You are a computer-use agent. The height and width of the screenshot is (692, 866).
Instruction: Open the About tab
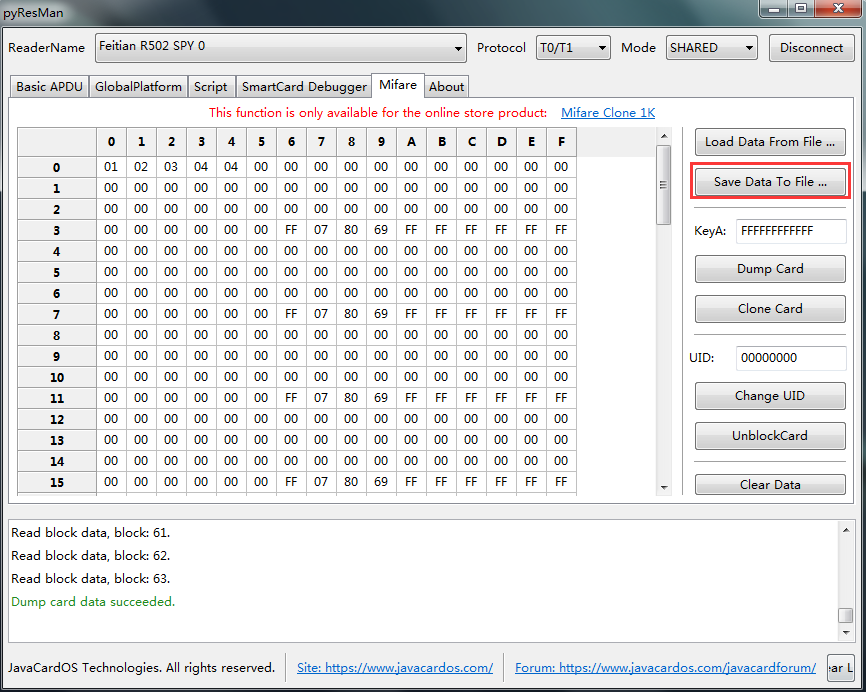(x=446, y=87)
